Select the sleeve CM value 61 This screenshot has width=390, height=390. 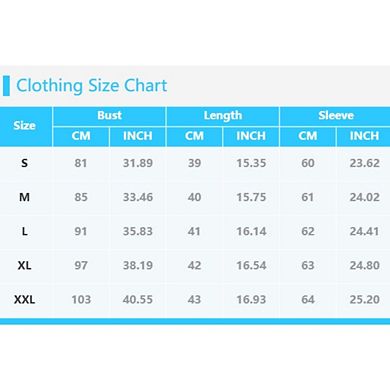307,197
